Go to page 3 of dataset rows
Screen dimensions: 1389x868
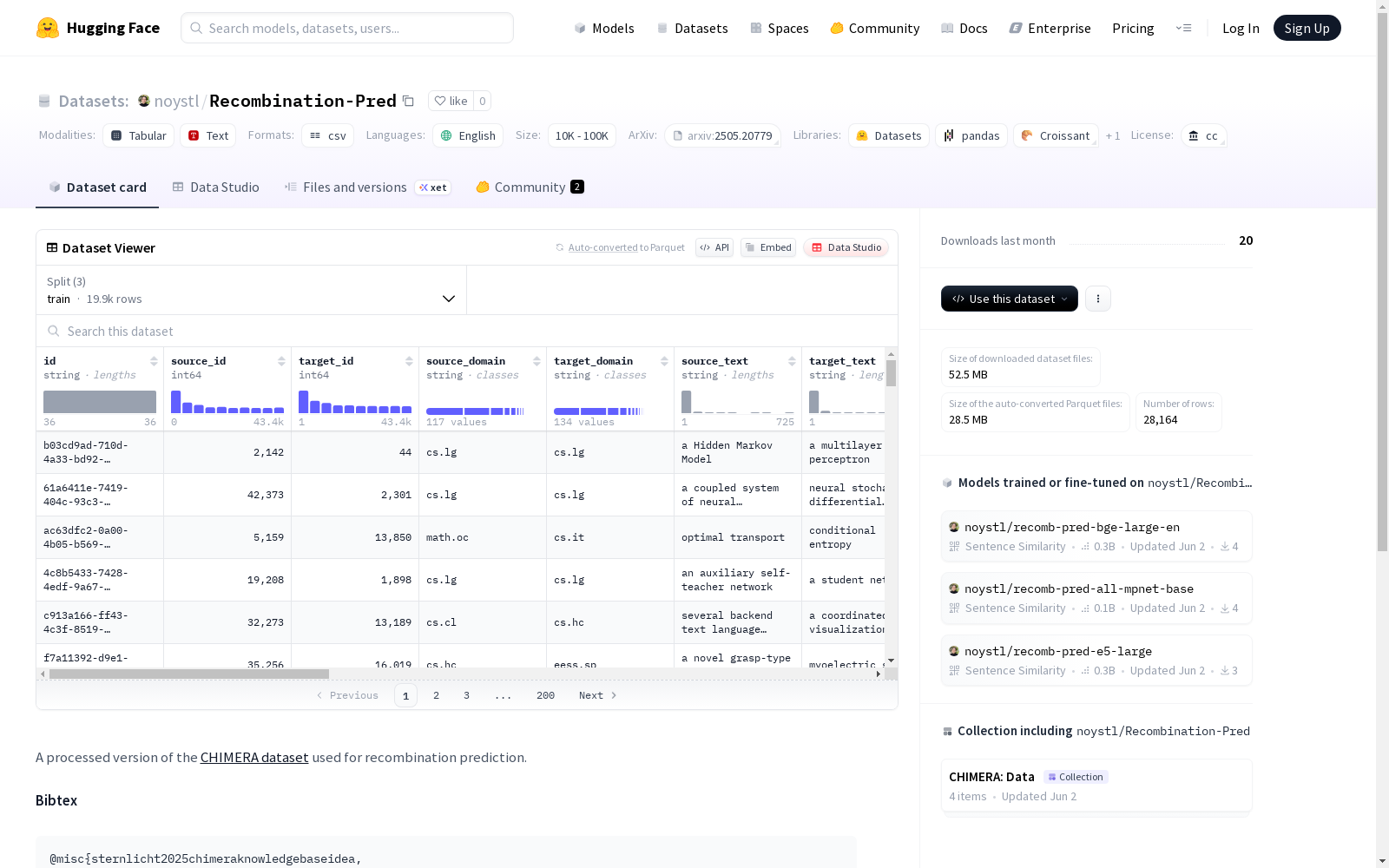pos(466,695)
